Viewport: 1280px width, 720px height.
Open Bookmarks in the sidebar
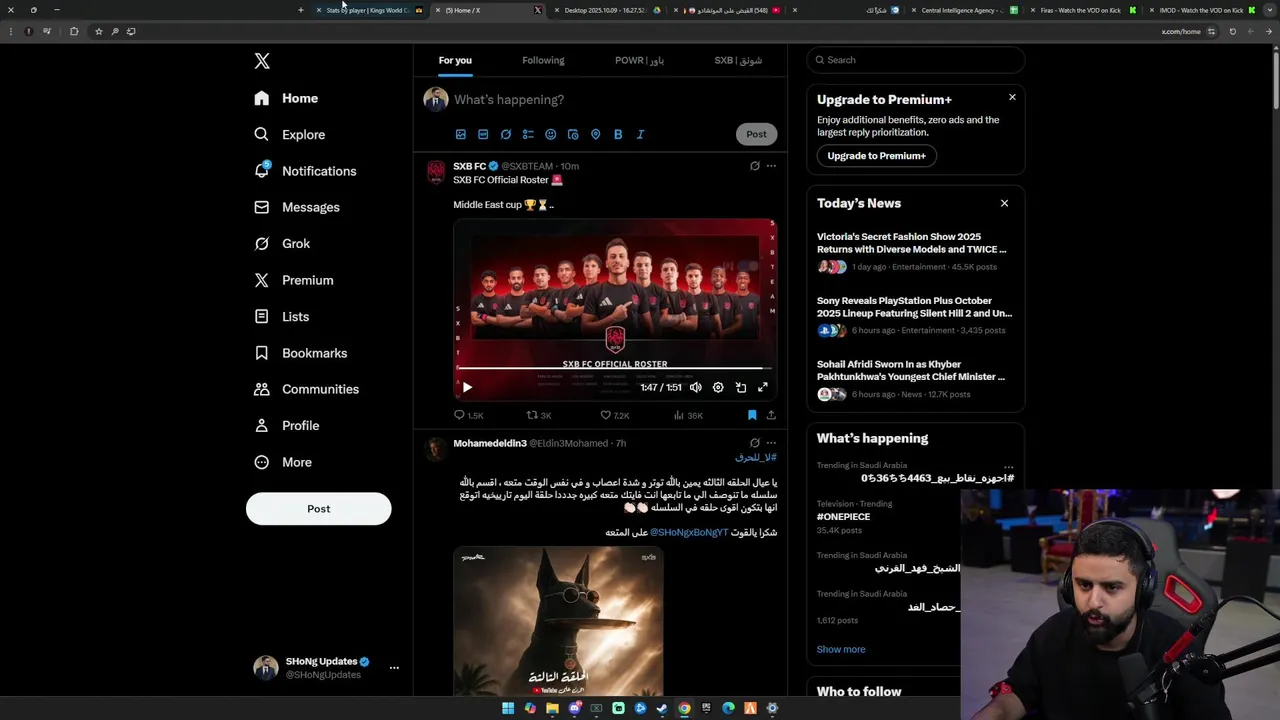(x=301, y=353)
